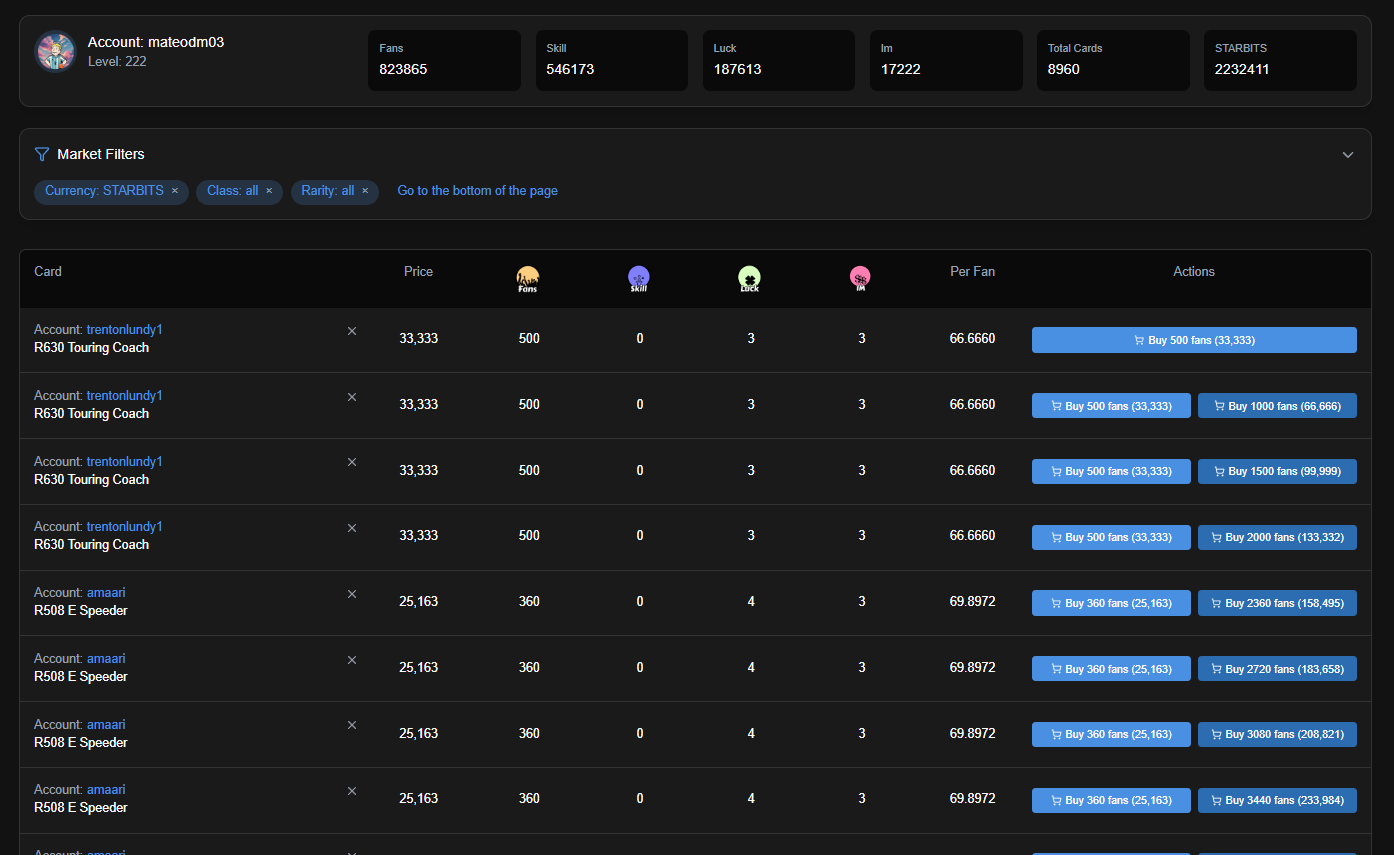Click the mateodm03 account avatar
Viewport: 1394px width, 855px height.
[56, 51]
